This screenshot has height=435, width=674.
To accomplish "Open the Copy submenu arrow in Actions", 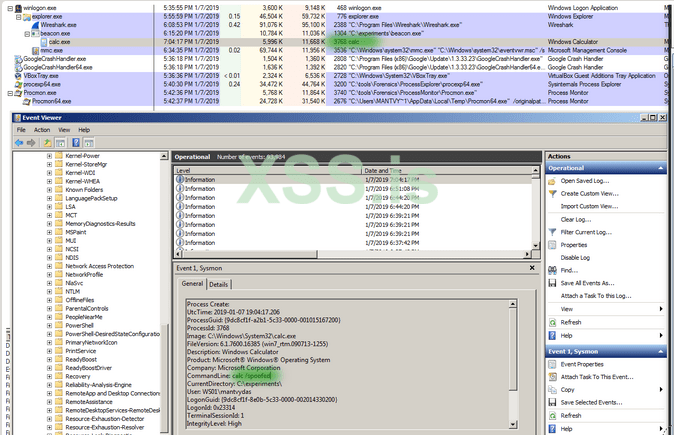I will pyautogui.click(x=661, y=390).
